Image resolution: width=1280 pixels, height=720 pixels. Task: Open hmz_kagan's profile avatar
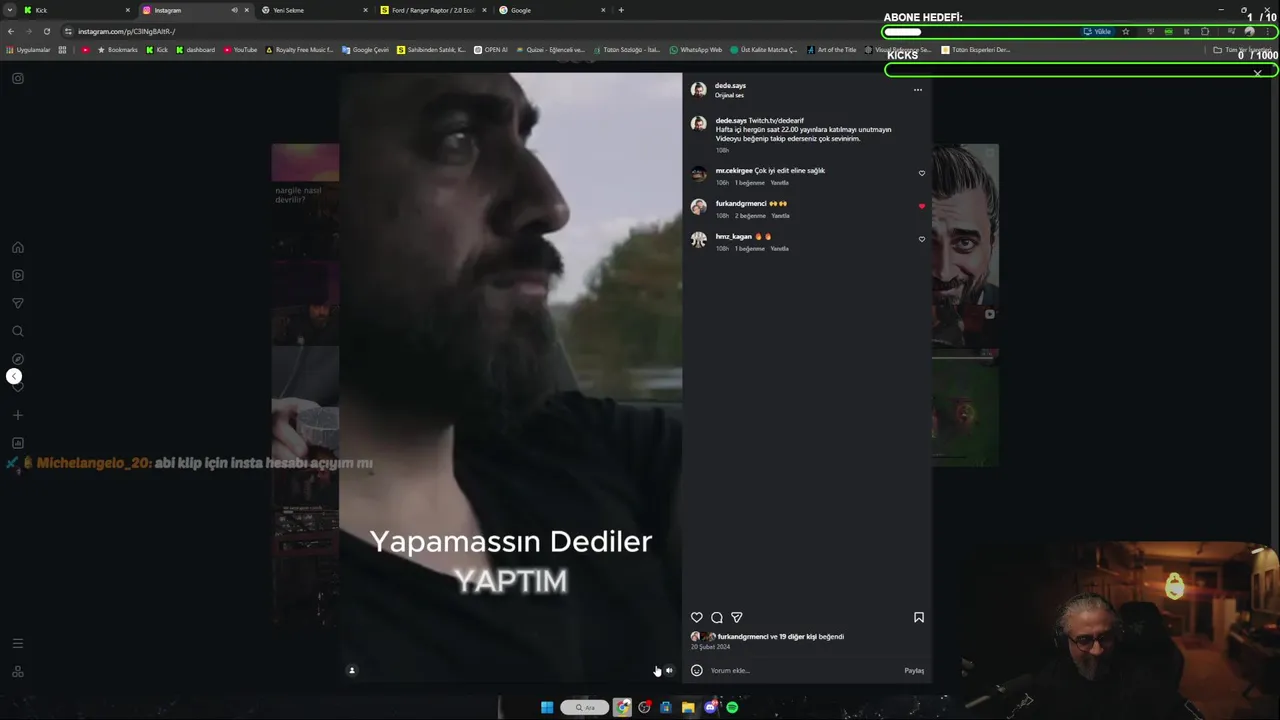[698, 239]
